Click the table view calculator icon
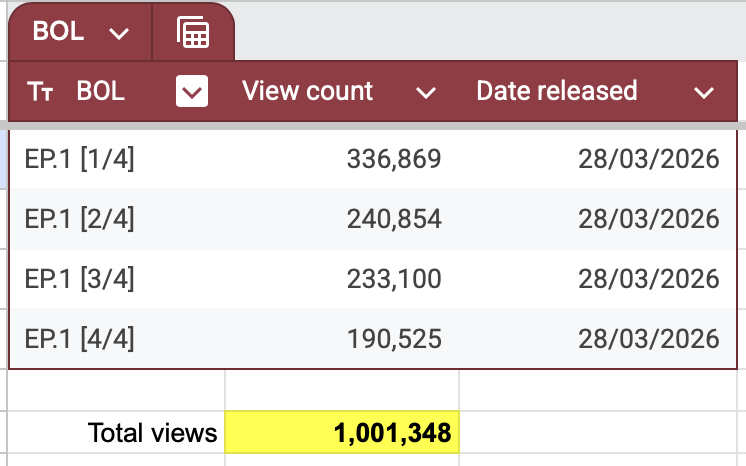746x466 pixels. [193, 32]
